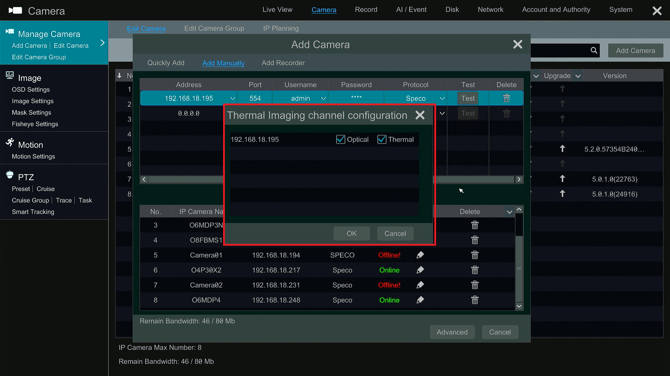Open the Account and Authority menu
Image resolution: width=670 pixels, height=376 pixels.
(x=556, y=9)
